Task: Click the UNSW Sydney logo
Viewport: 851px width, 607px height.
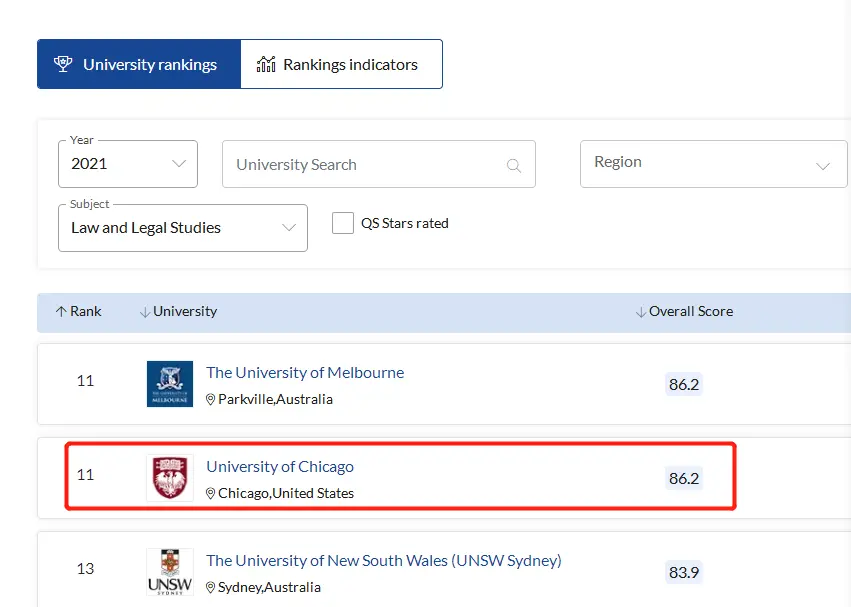Action: click(170, 572)
